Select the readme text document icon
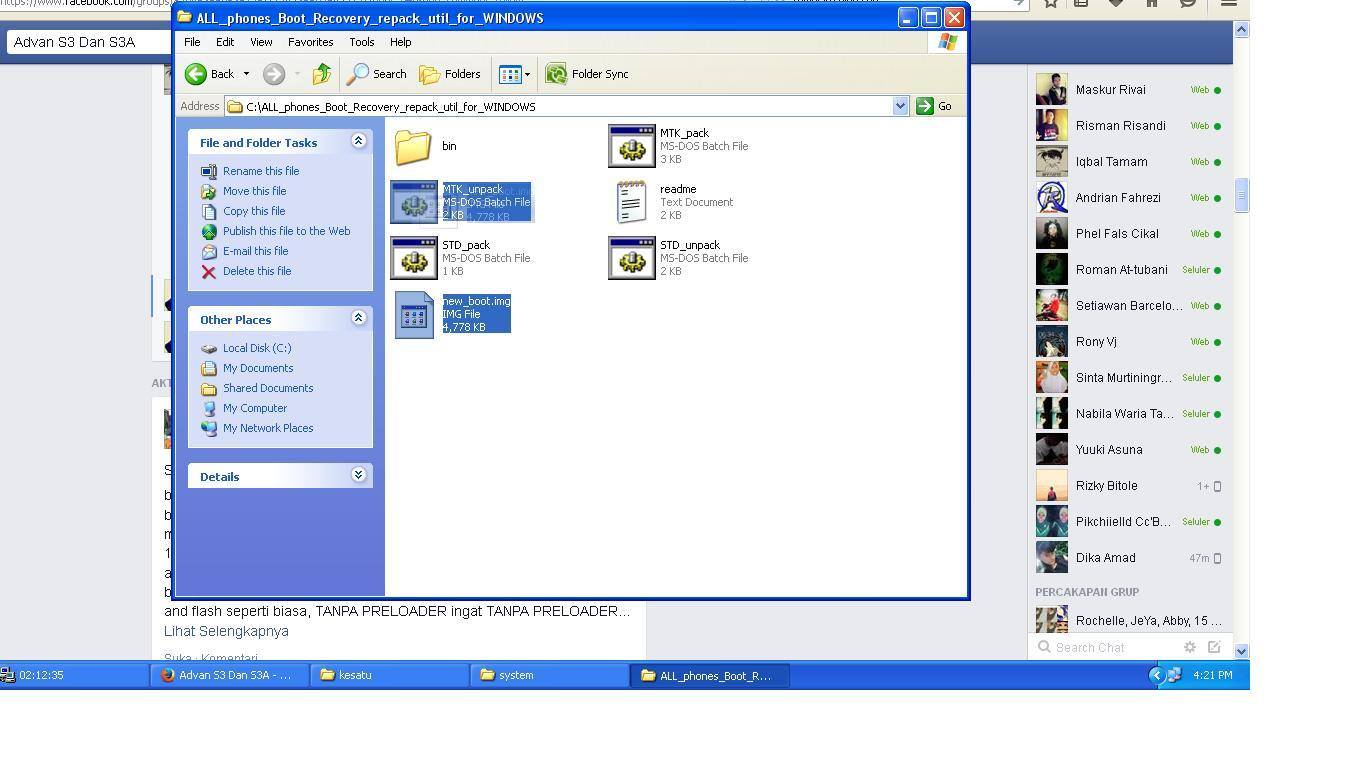Viewport: 1366px width, 768px height. click(x=631, y=202)
